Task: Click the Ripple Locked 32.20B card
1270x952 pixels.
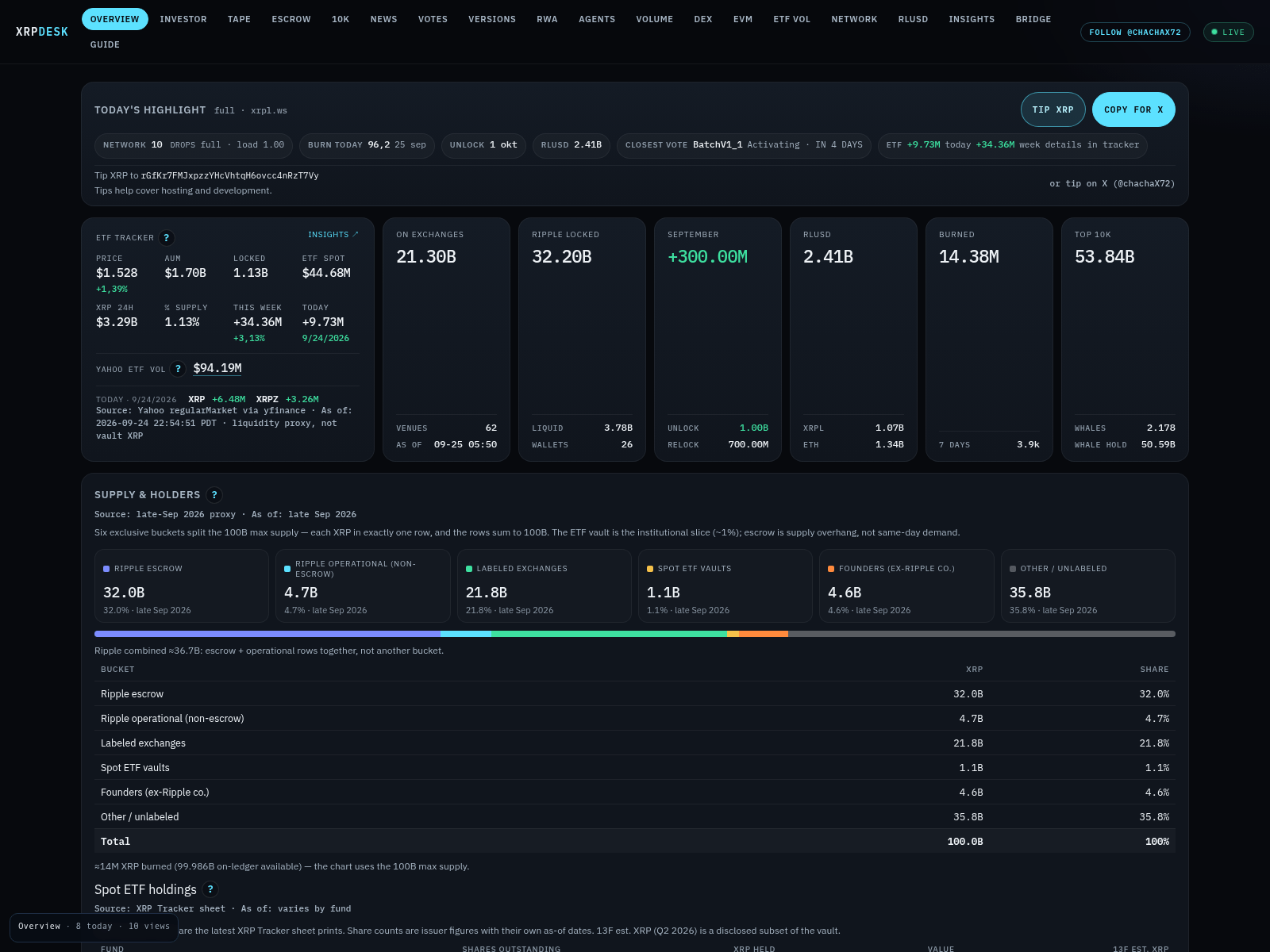Action: [582, 340]
